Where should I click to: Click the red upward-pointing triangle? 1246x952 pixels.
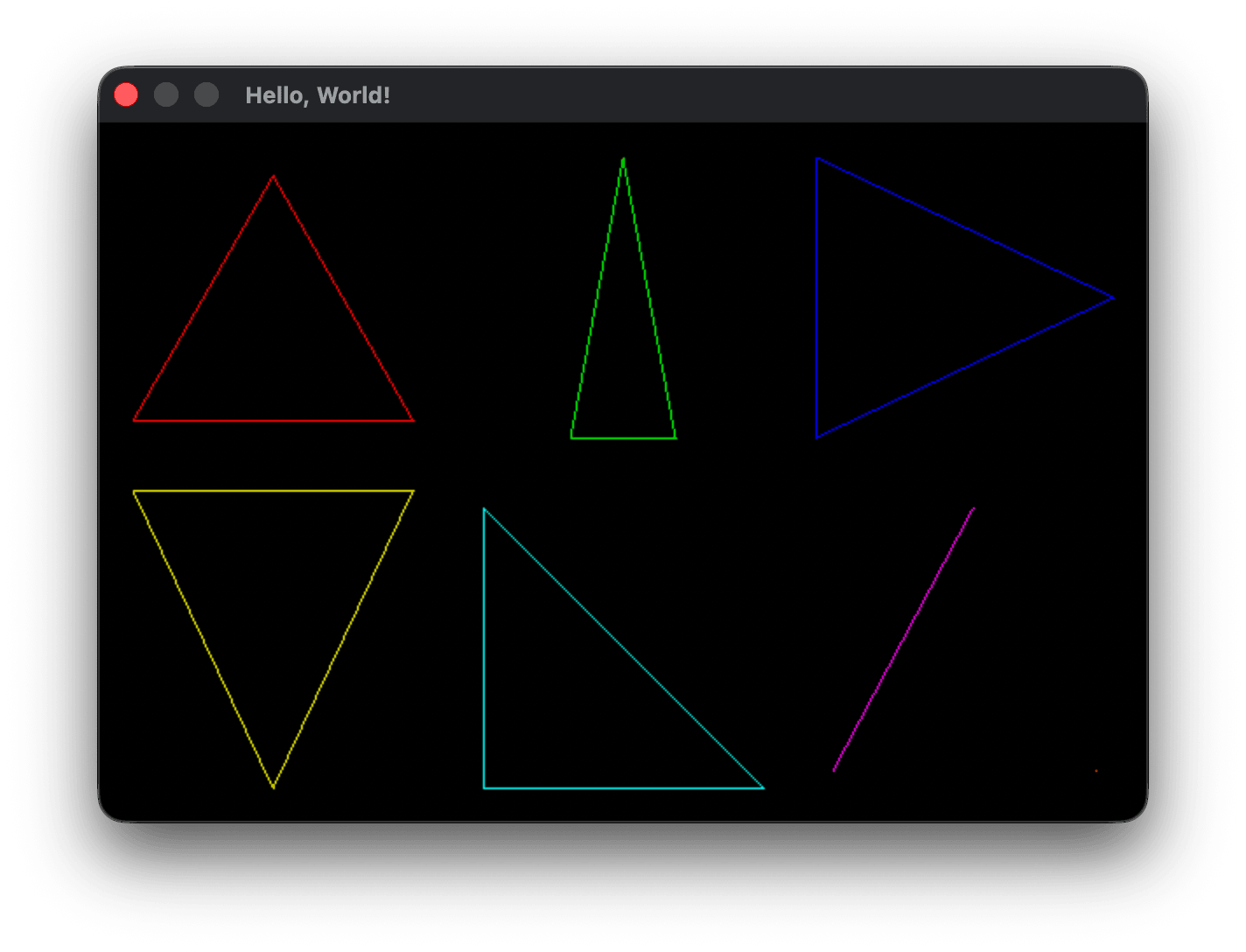pos(274,350)
